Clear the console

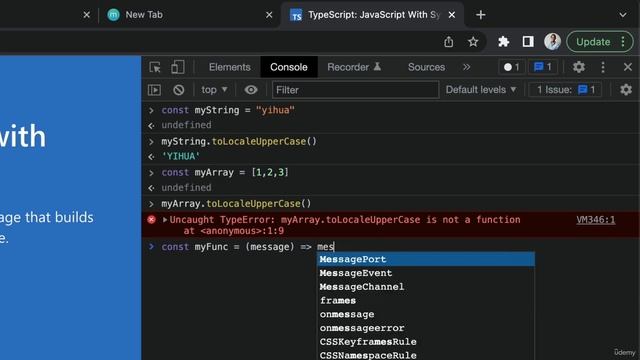178,90
